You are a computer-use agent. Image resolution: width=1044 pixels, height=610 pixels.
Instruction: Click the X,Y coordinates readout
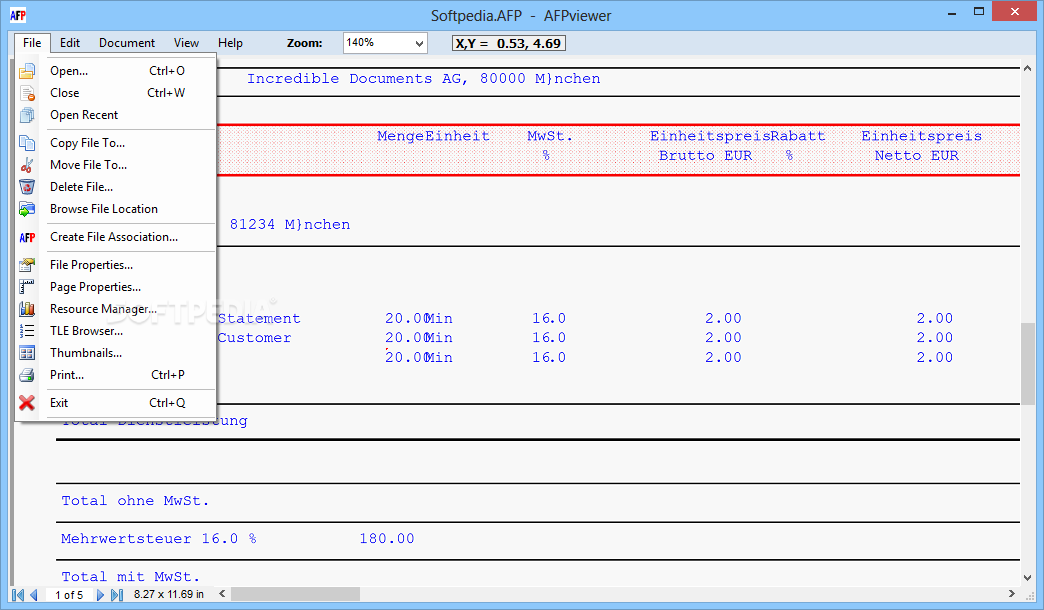[509, 43]
